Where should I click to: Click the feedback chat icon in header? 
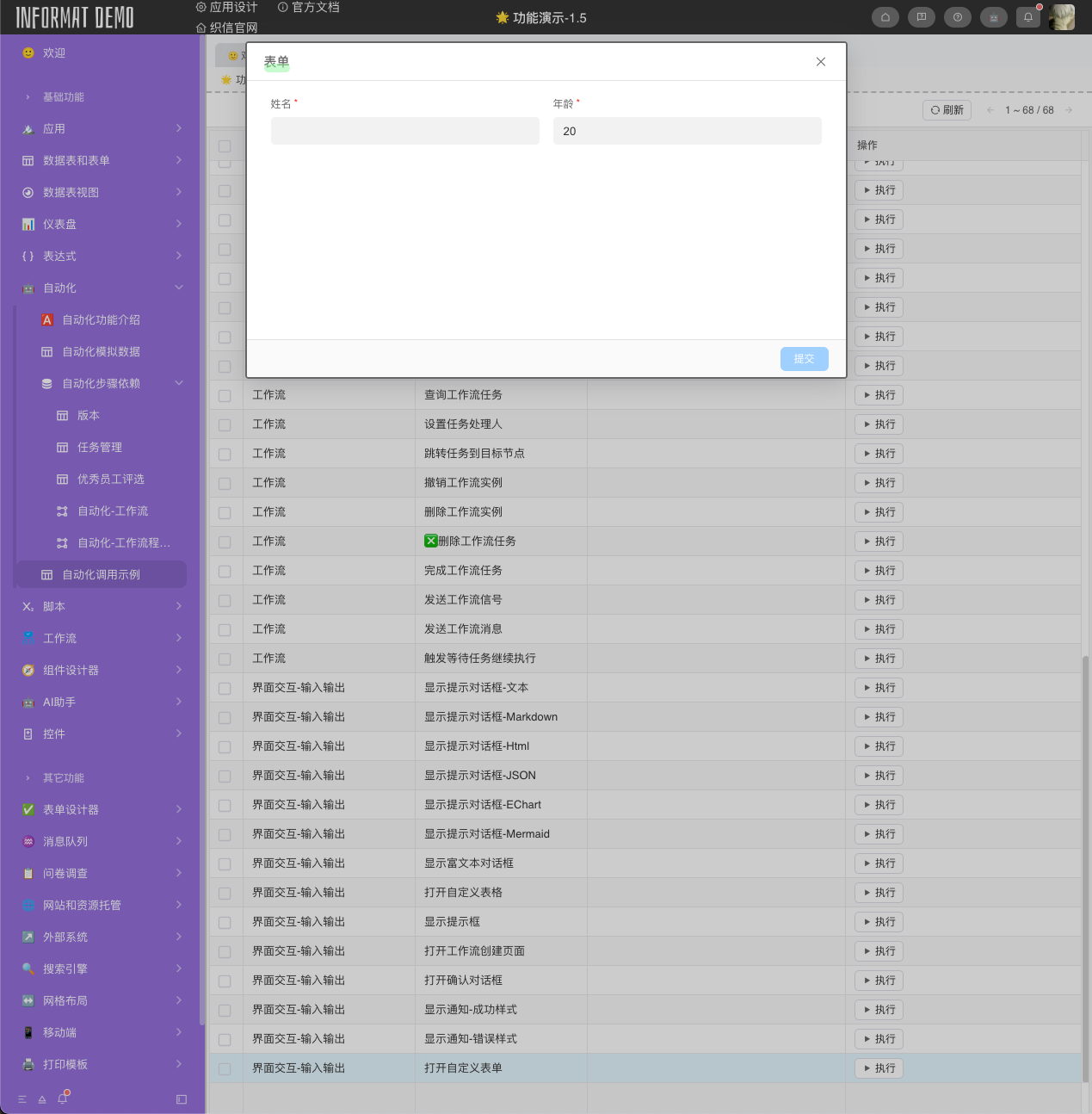(x=921, y=17)
